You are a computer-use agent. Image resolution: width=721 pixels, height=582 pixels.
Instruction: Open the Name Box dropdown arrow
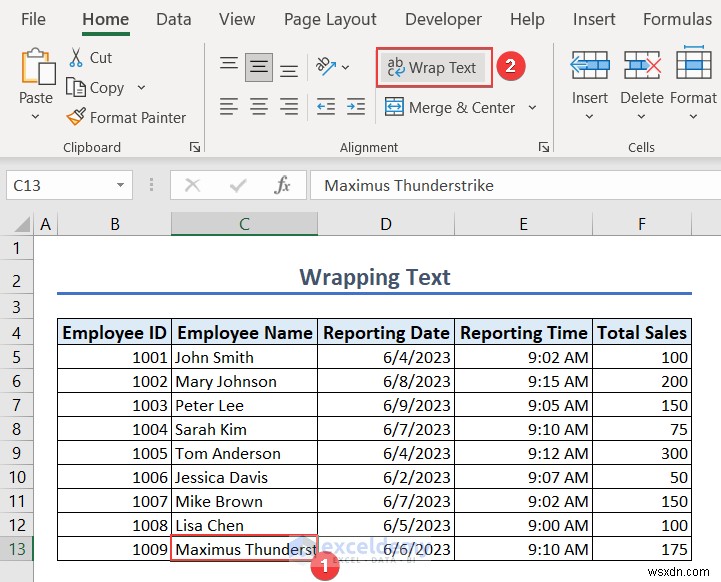(120, 185)
